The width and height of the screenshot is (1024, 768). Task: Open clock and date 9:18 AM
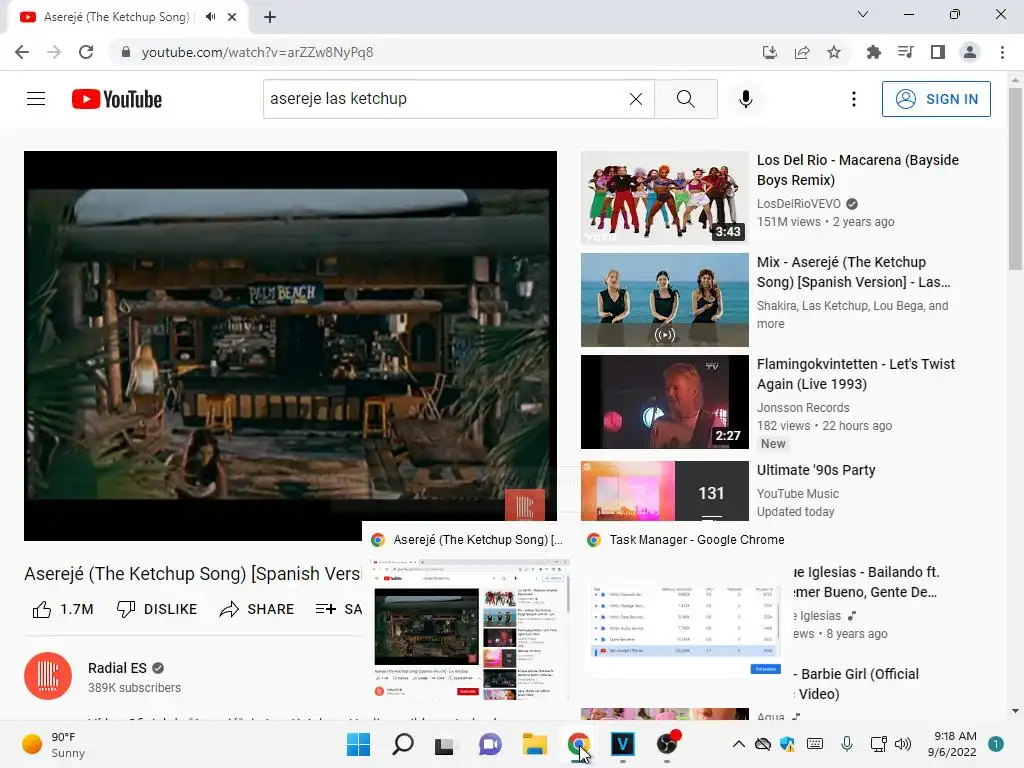pyautogui.click(x=952, y=744)
